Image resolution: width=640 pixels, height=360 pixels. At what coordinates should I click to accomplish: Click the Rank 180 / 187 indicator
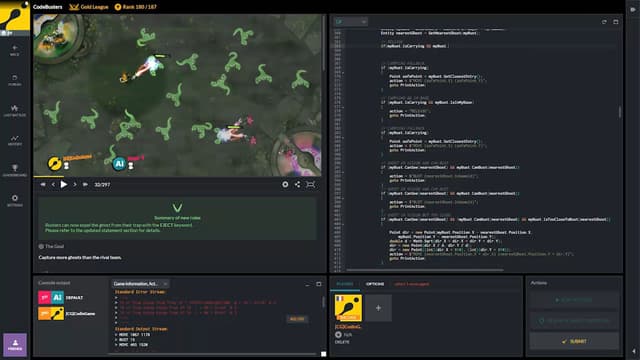pos(136,7)
